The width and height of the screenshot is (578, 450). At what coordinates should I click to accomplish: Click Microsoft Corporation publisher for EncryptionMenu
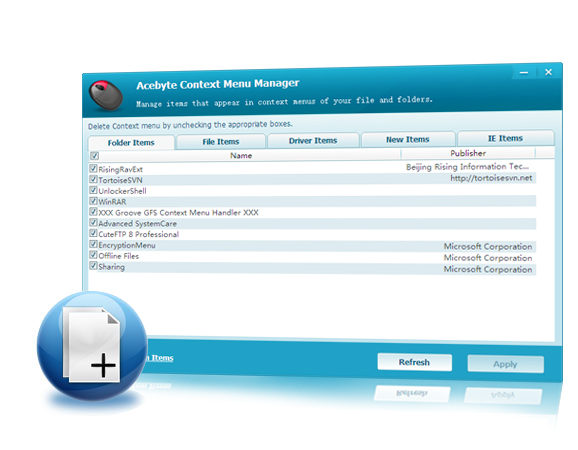488,246
